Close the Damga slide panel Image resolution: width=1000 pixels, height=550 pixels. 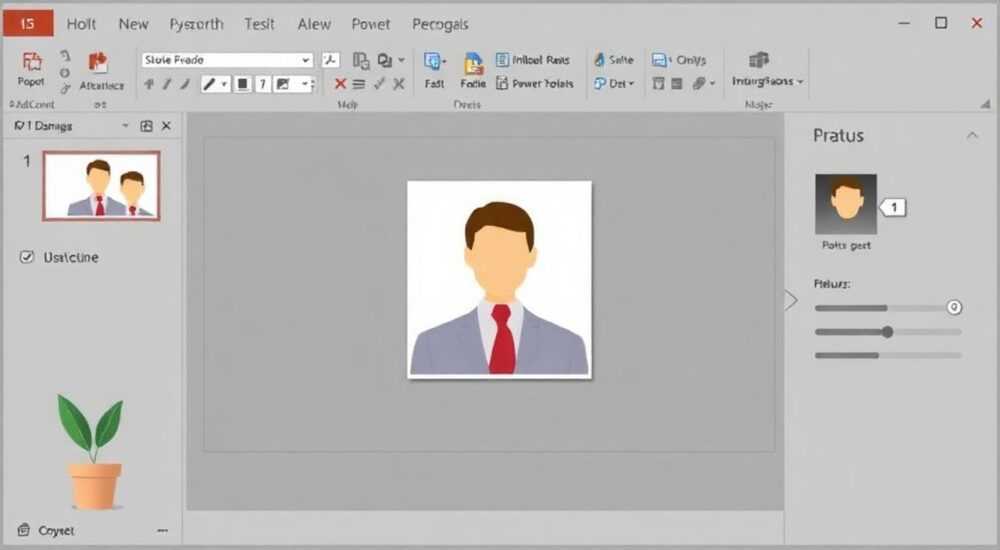[x=166, y=126]
